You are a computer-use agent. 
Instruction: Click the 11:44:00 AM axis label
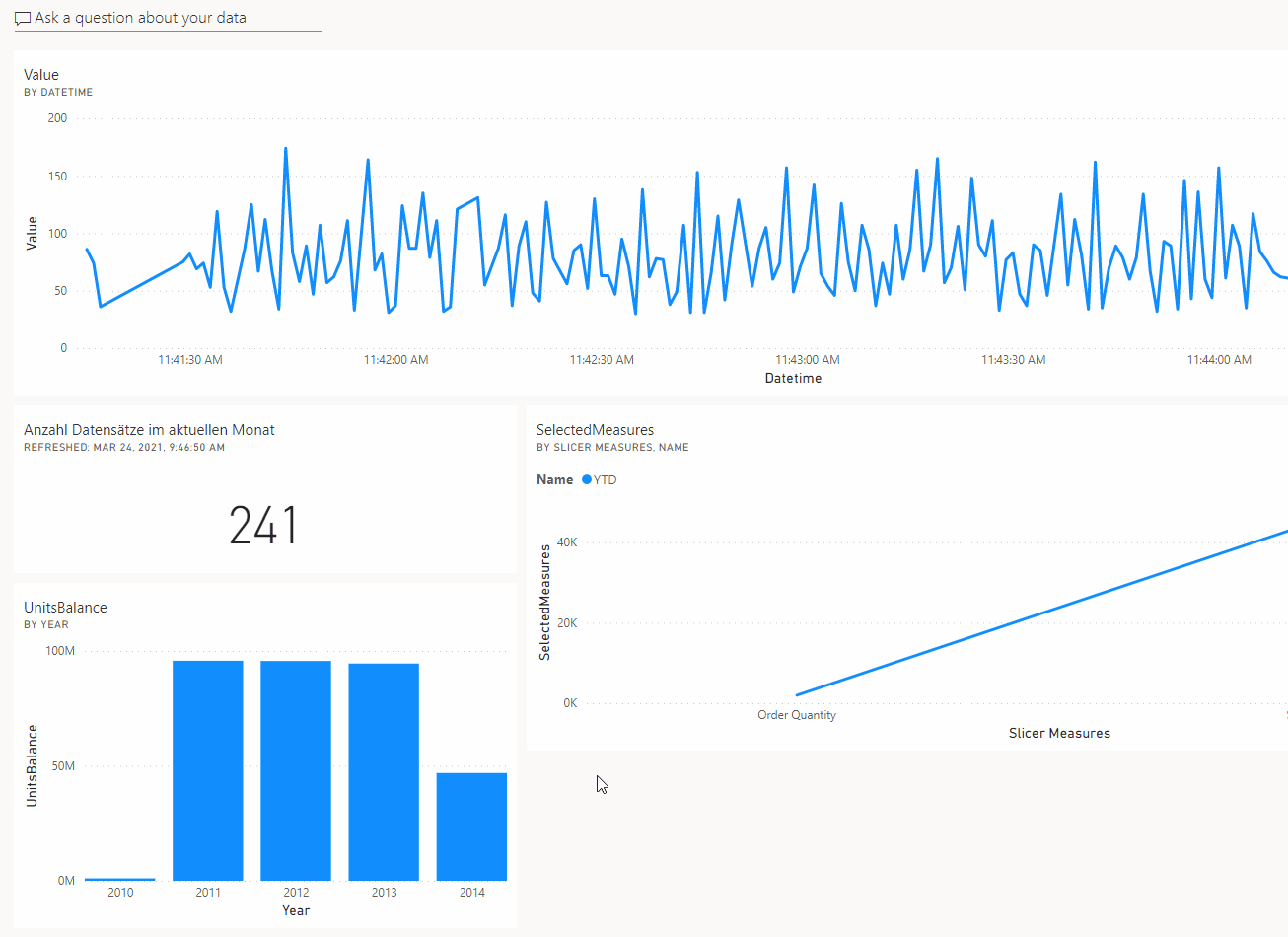pyautogui.click(x=1219, y=360)
